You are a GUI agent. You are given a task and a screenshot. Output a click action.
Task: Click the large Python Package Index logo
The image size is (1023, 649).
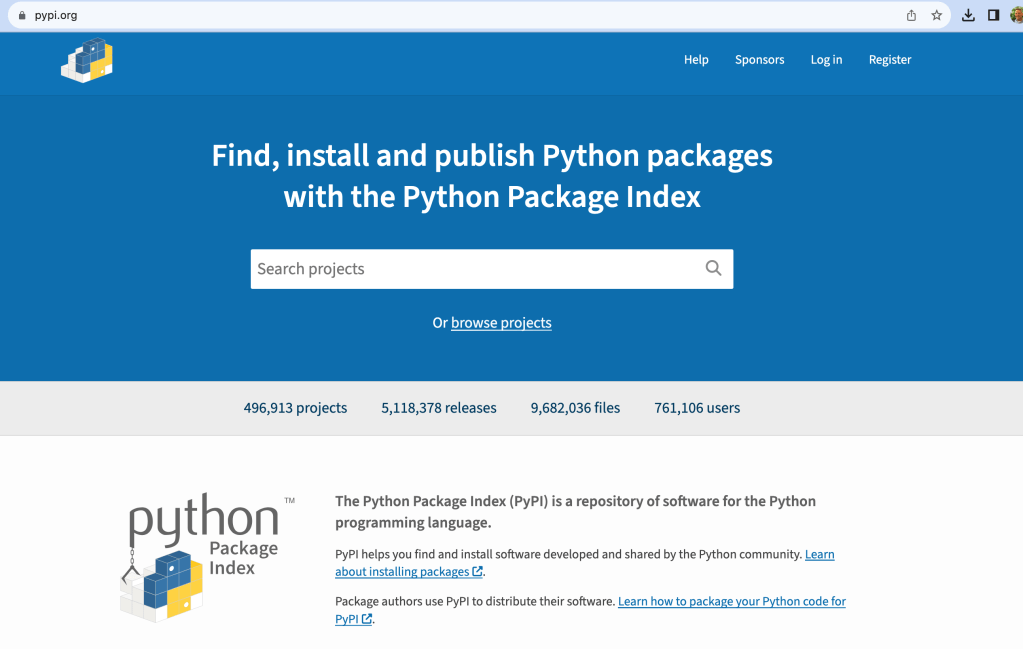click(x=205, y=556)
